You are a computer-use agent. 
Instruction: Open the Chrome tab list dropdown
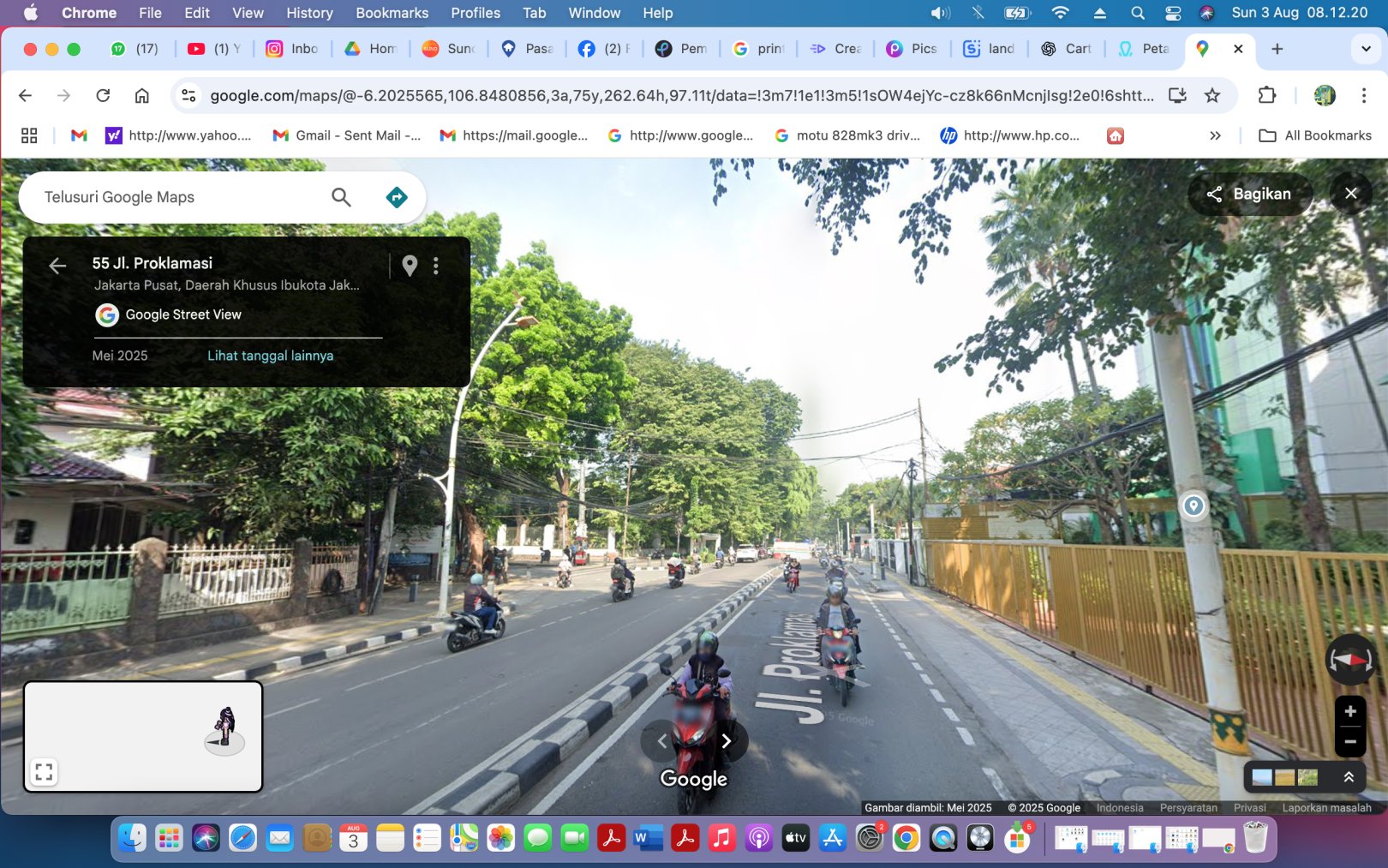point(1365,49)
